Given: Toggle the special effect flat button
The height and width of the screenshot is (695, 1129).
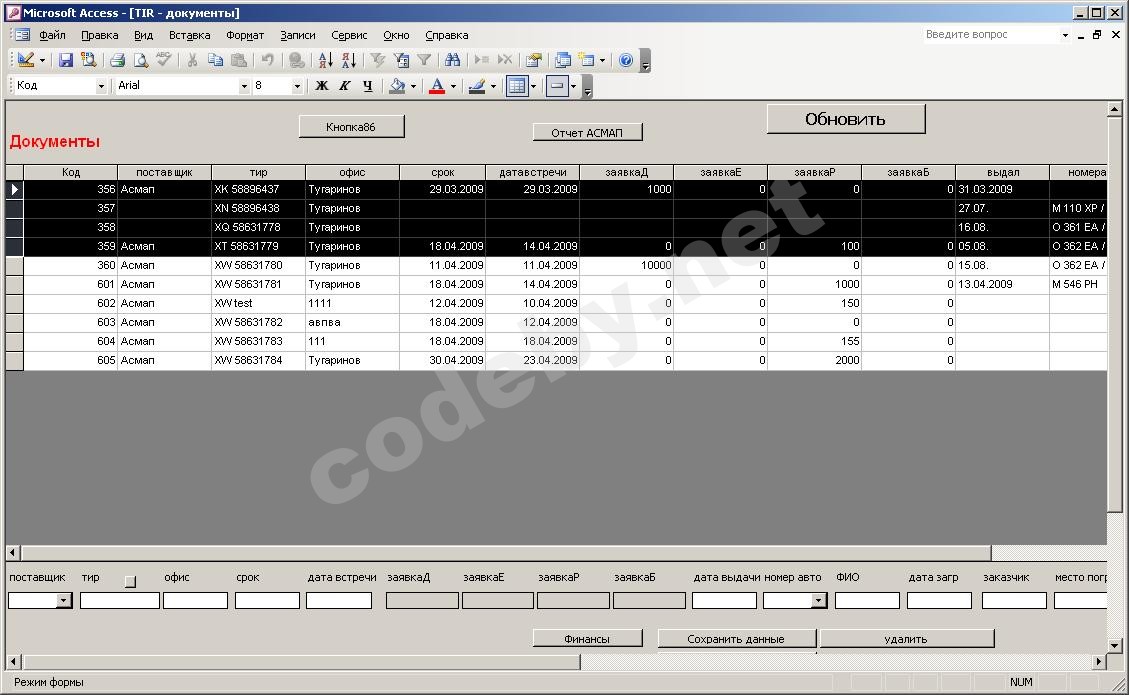Looking at the screenshot, I should (x=557, y=86).
